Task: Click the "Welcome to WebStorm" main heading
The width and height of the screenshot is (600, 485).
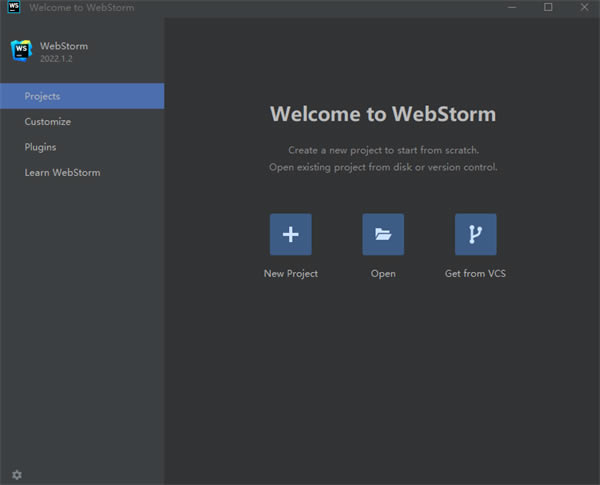Action: pos(383,114)
